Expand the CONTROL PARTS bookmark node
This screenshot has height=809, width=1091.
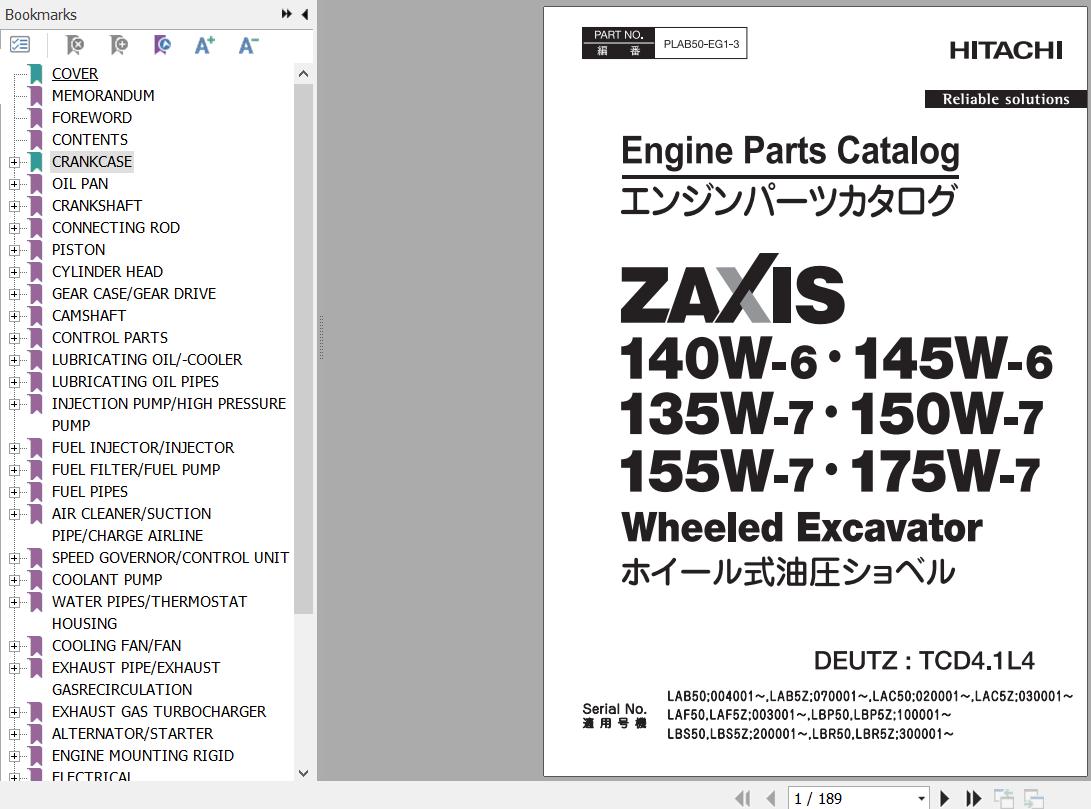coord(14,338)
